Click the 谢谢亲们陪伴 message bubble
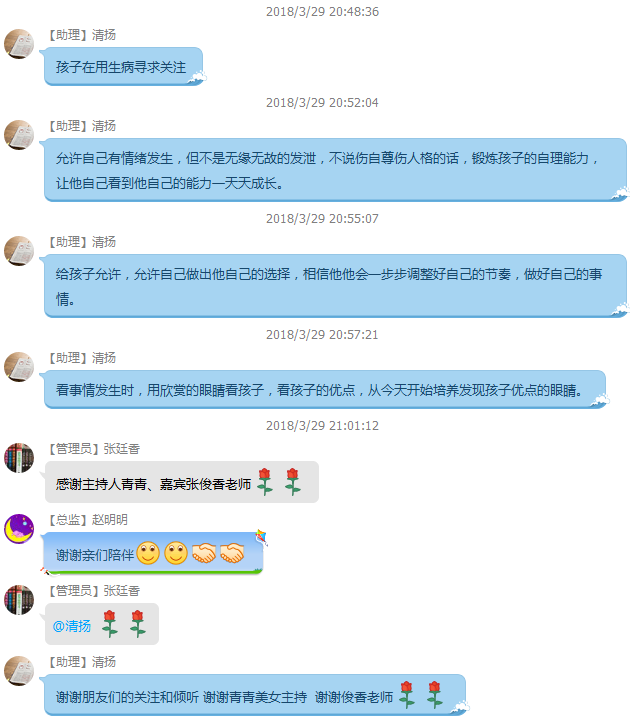 153,554
